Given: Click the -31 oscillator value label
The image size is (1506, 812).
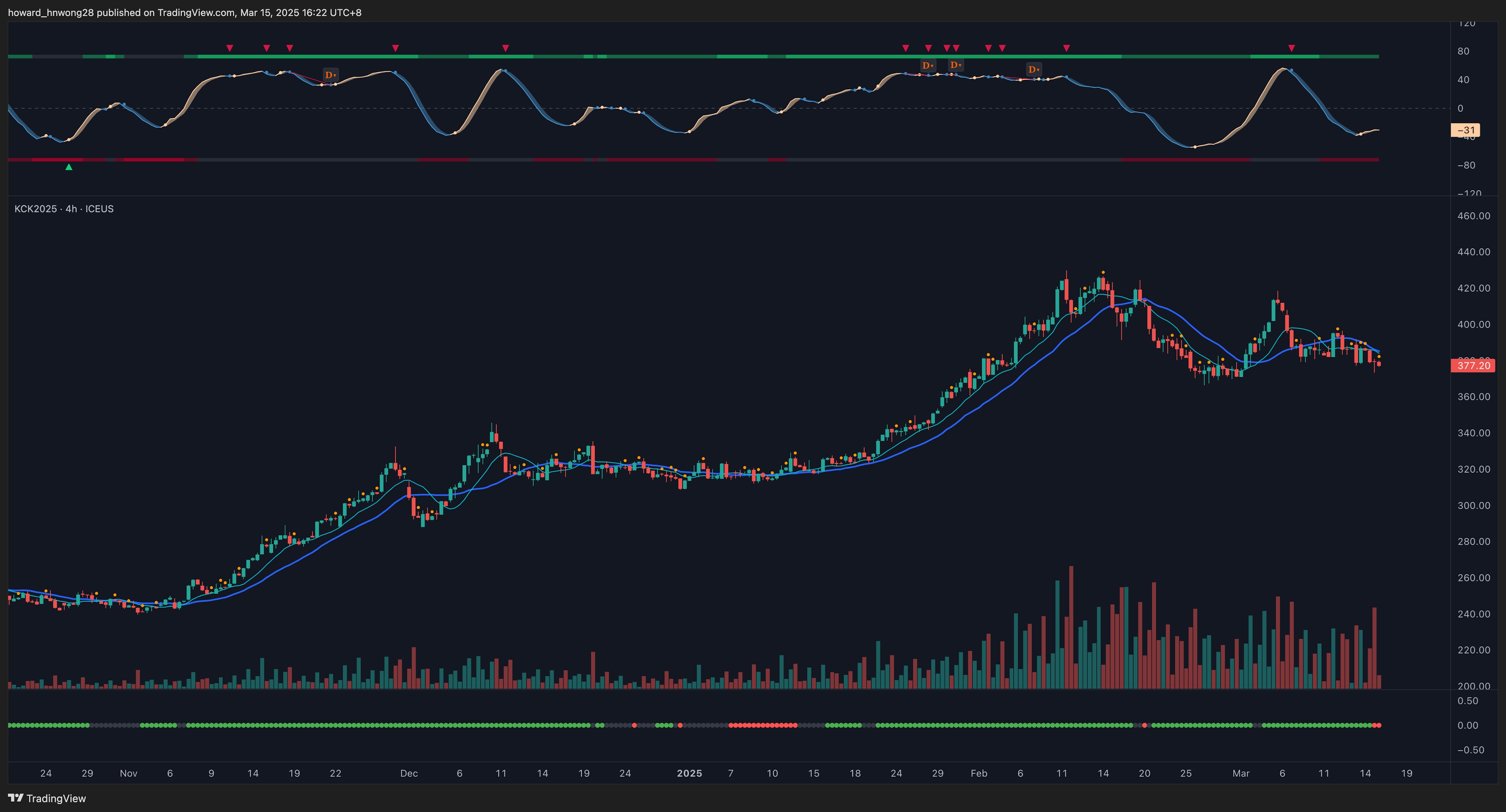Looking at the screenshot, I should 1466,130.
